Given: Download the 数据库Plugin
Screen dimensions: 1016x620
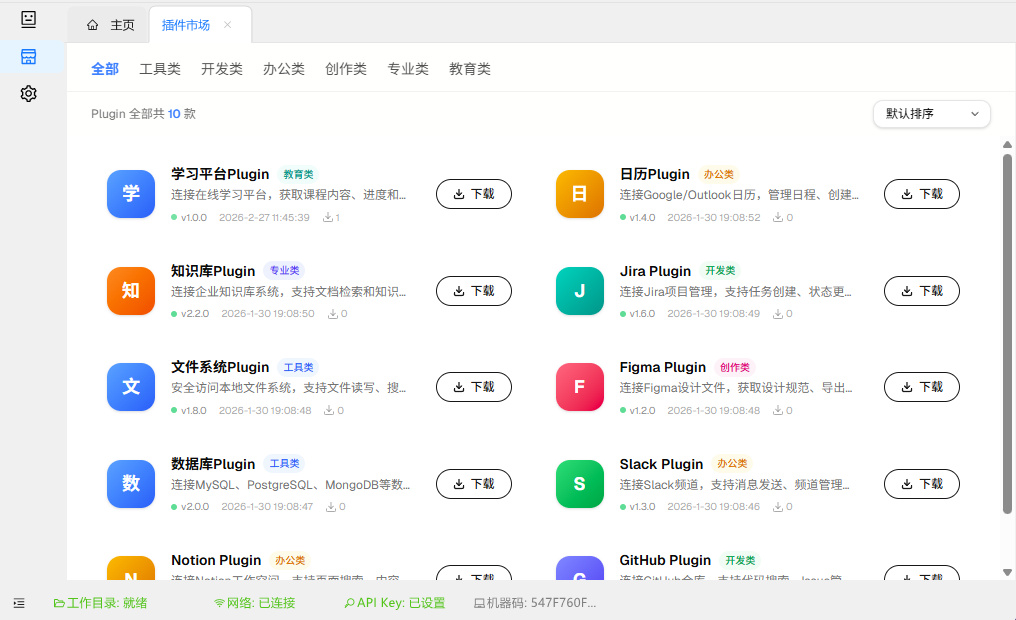Looking at the screenshot, I should tap(474, 484).
